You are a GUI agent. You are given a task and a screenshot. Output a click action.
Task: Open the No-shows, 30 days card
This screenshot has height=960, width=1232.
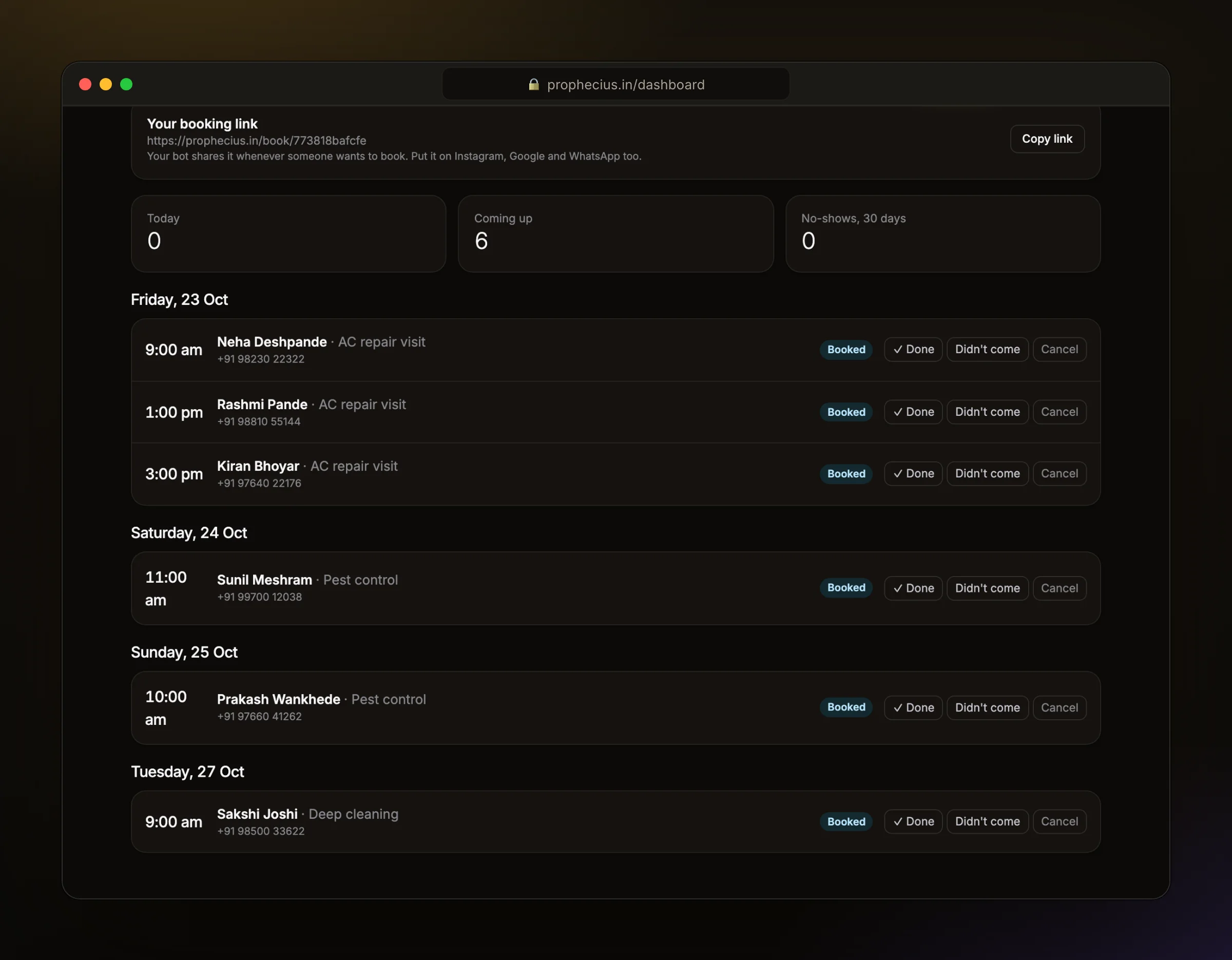tap(942, 234)
